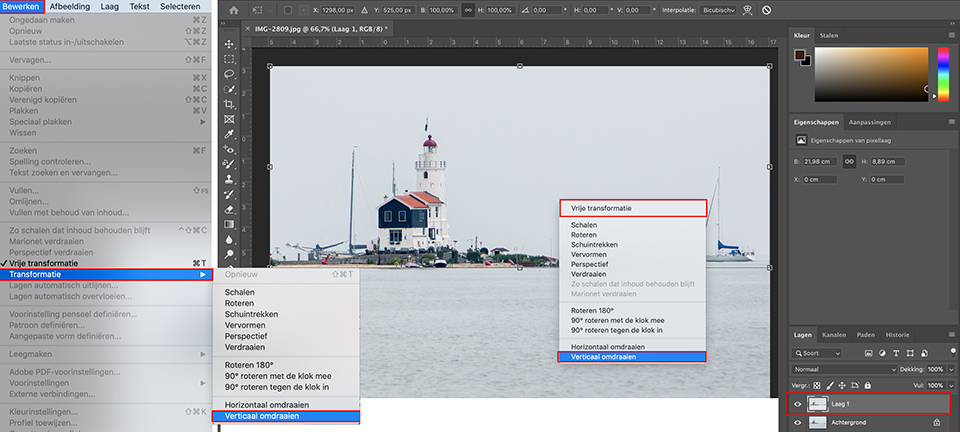Hide the Laag 1 layer

click(x=798, y=404)
